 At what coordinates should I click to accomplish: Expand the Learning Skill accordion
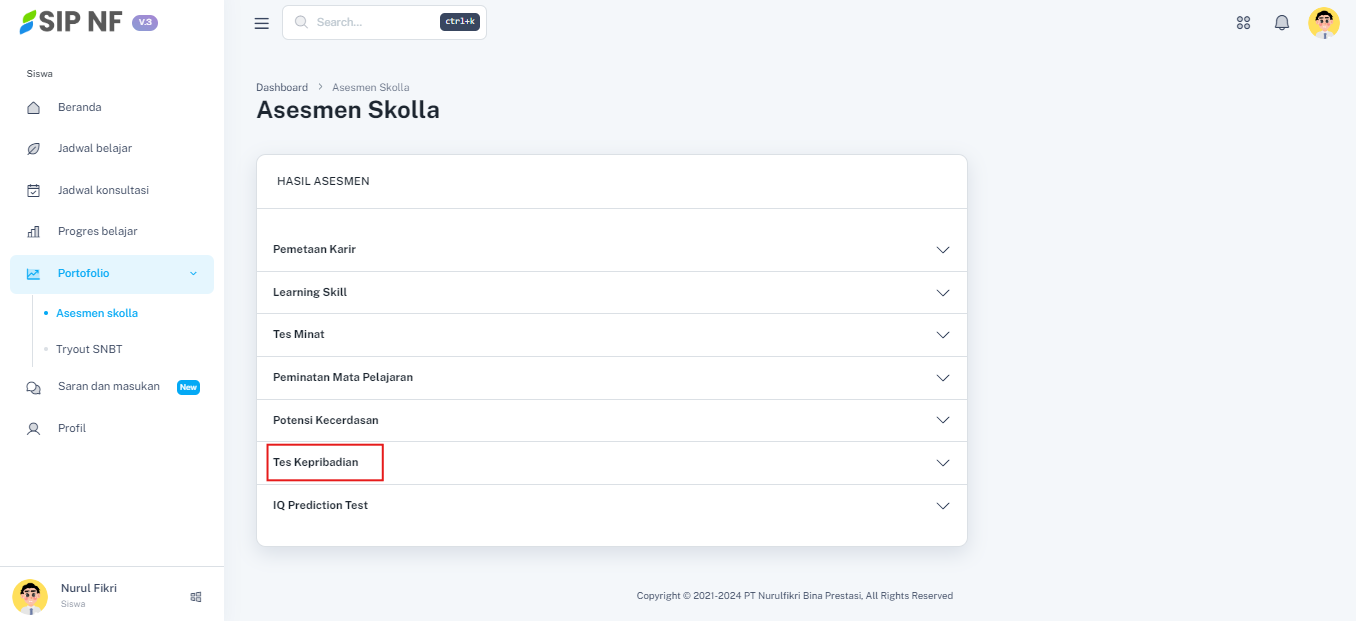coord(942,293)
